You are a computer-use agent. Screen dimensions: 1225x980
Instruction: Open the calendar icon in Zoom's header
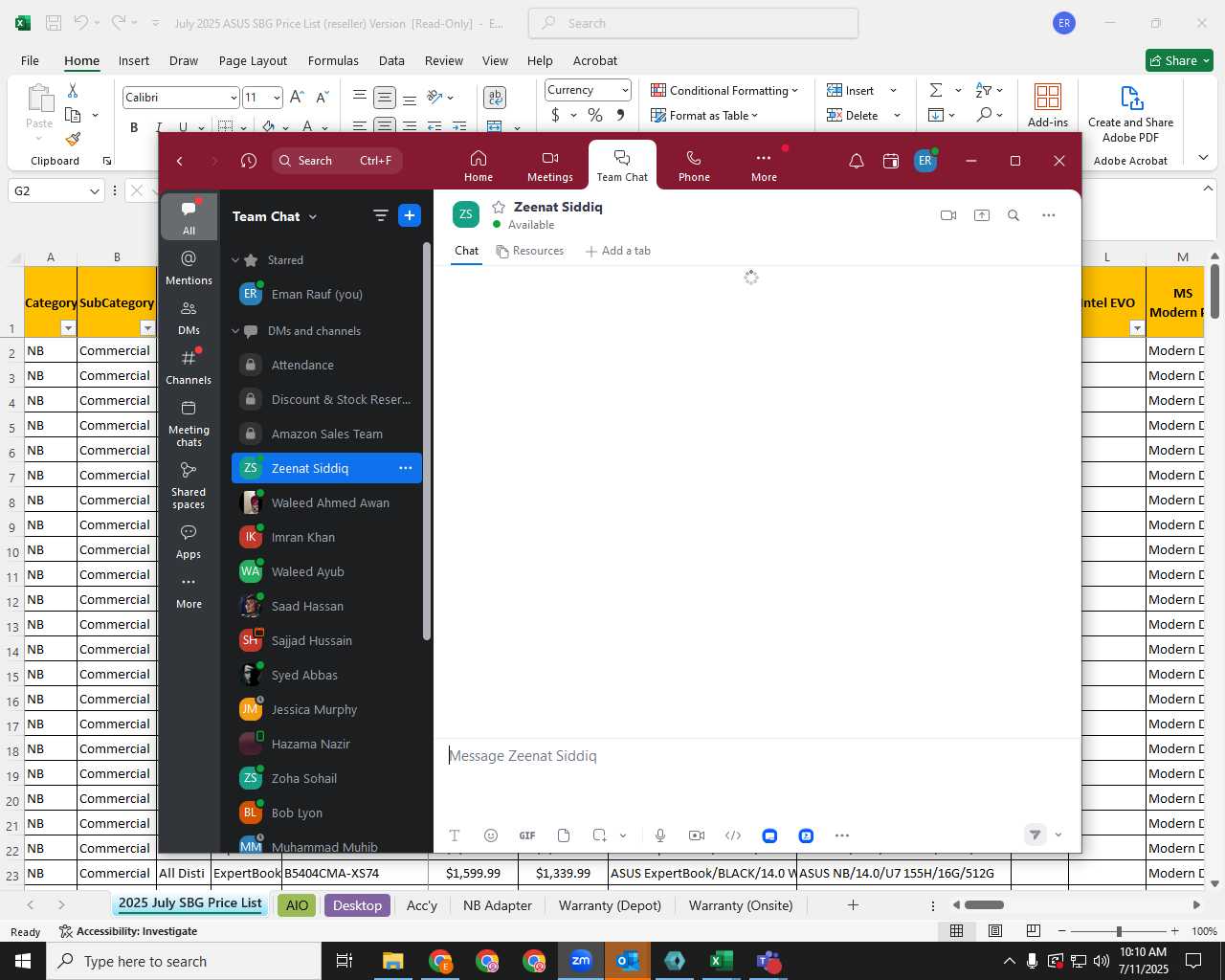click(891, 161)
